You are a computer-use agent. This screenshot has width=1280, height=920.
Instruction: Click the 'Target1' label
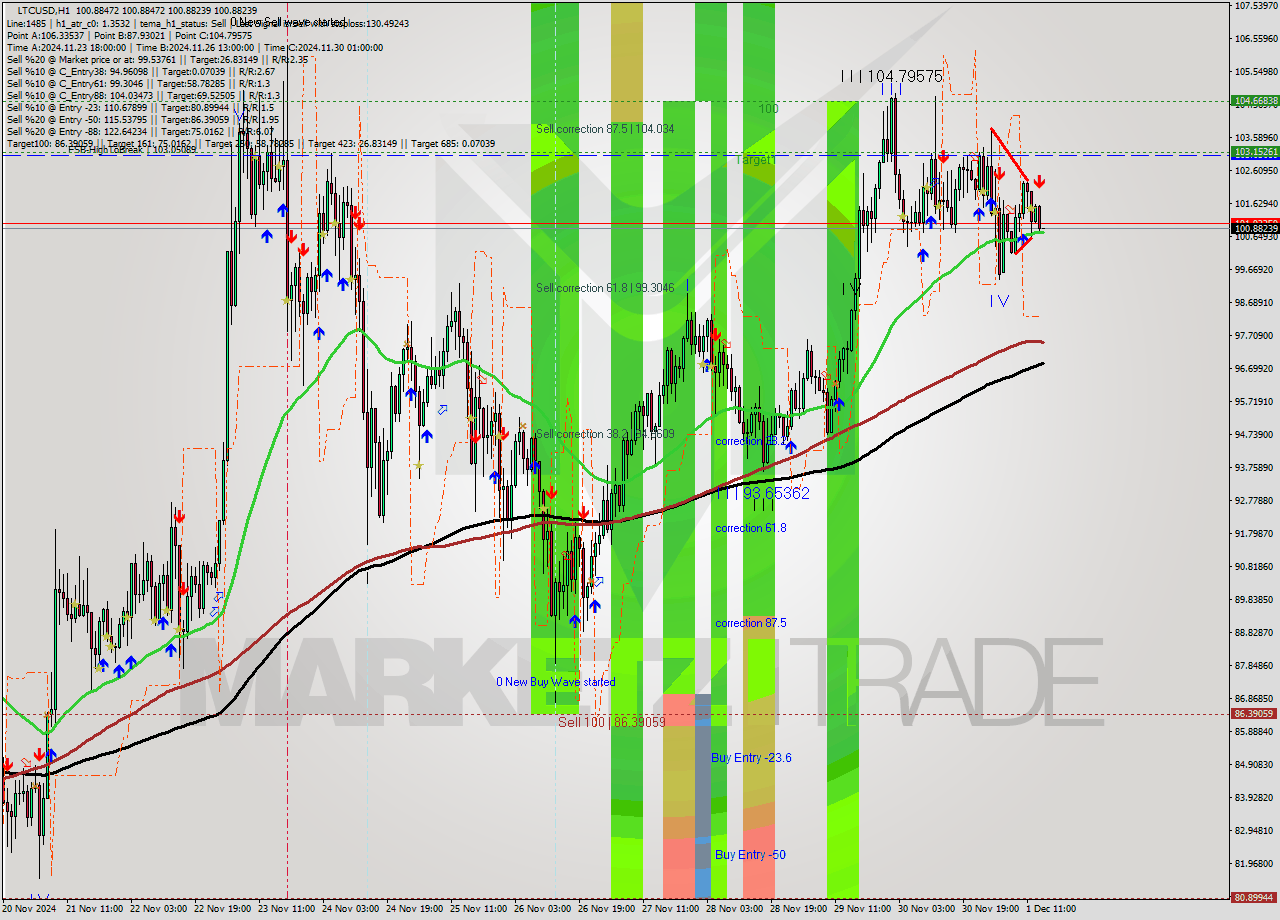click(756, 160)
